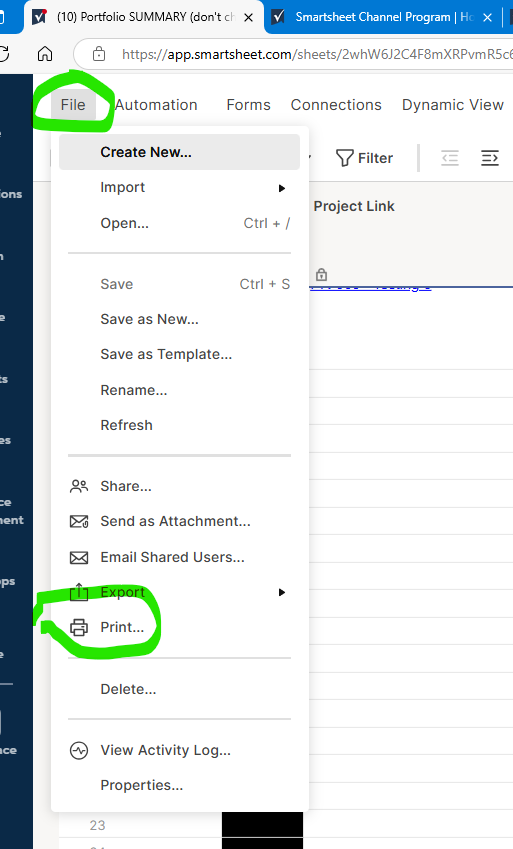Open the Dynamic View menu

point(453,105)
